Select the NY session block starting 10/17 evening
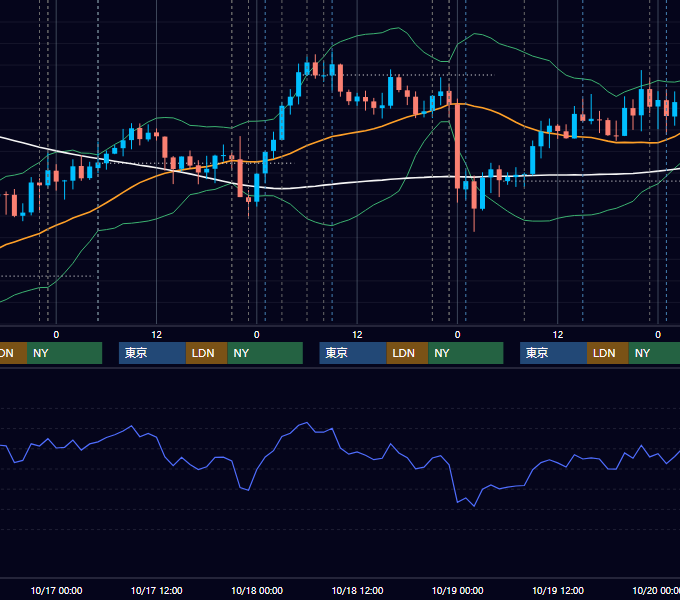The height and width of the screenshot is (600, 680). [265, 353]
